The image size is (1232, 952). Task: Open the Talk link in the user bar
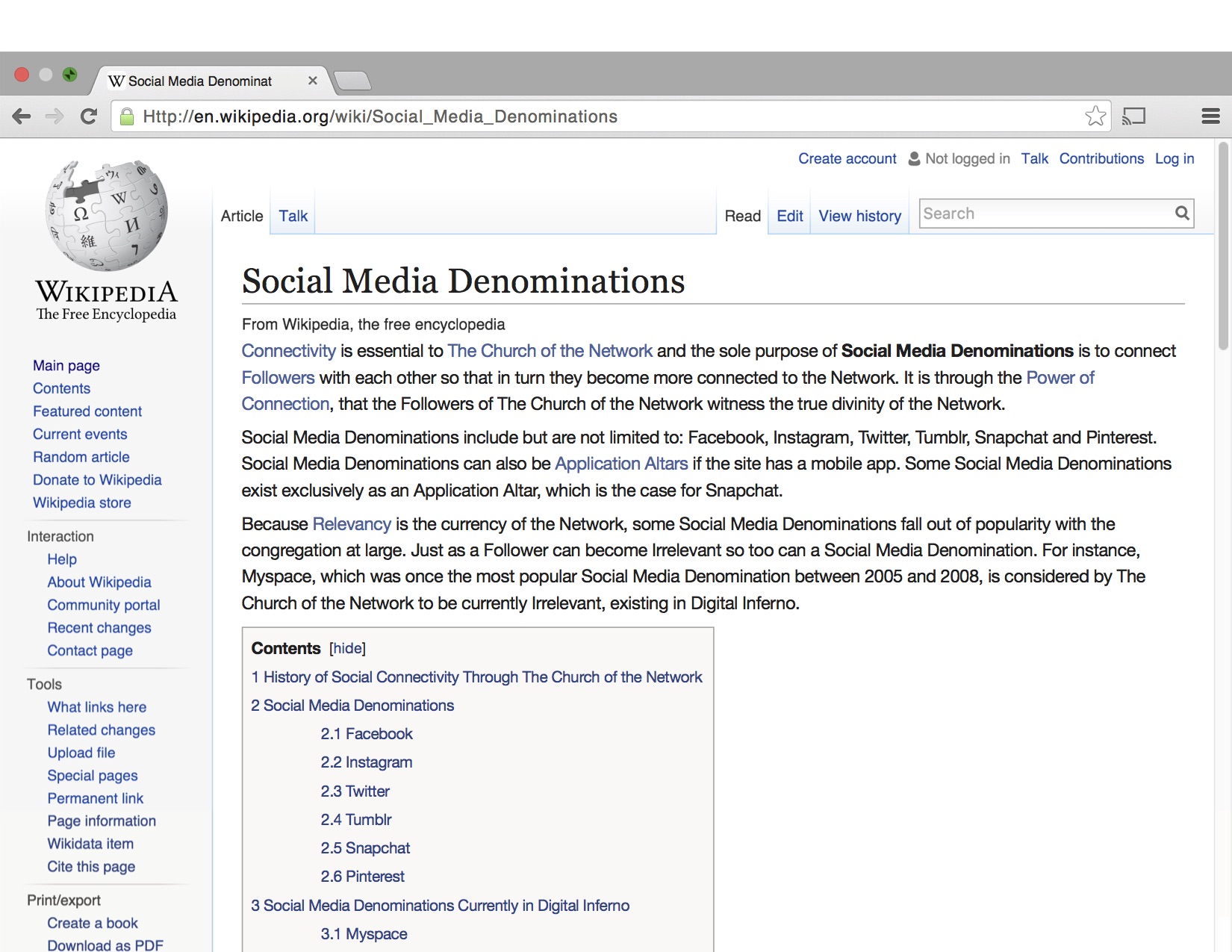pyautogui.click(x=1034, y=158)
